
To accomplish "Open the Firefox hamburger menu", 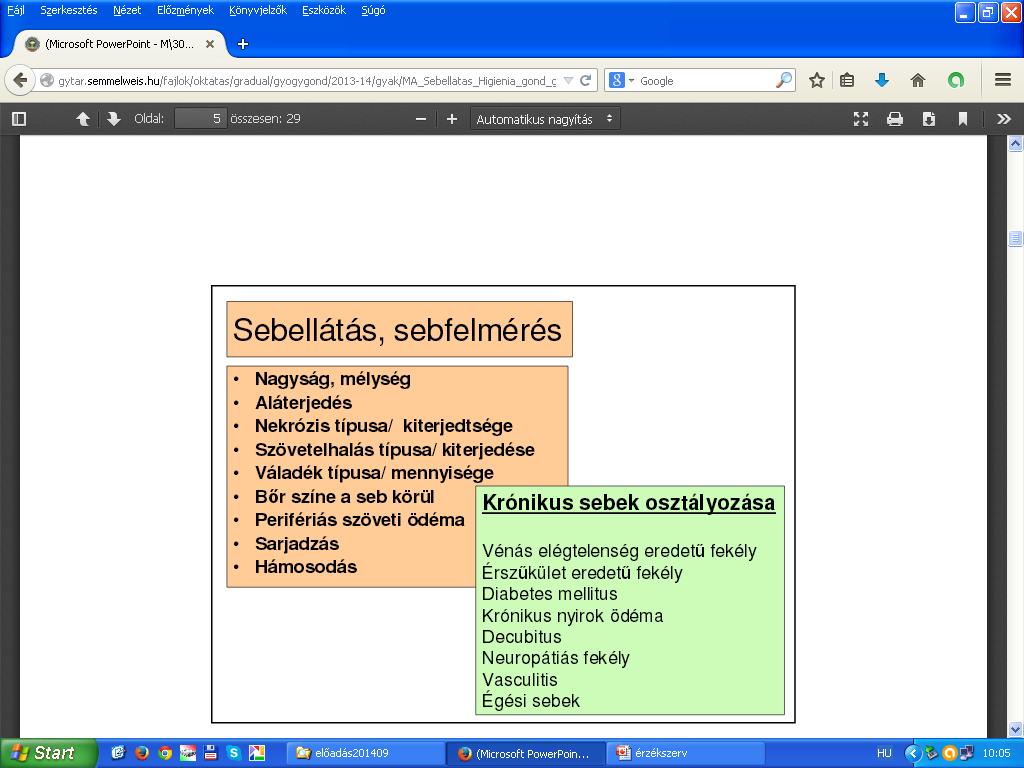I will (x=1003, y=80).
